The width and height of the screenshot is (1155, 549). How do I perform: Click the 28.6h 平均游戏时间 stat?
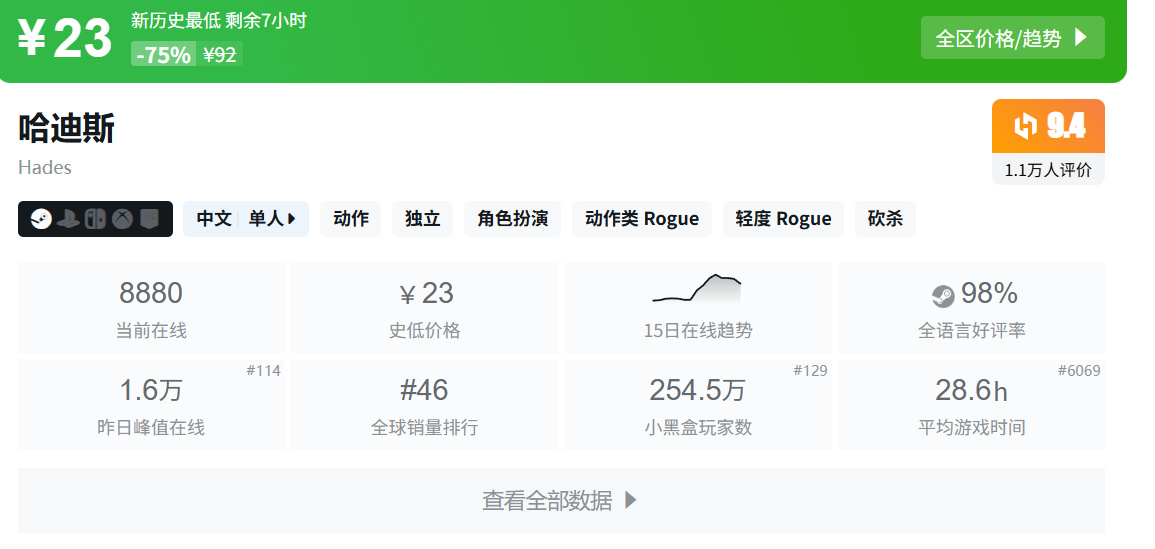[x=972, y=405]
